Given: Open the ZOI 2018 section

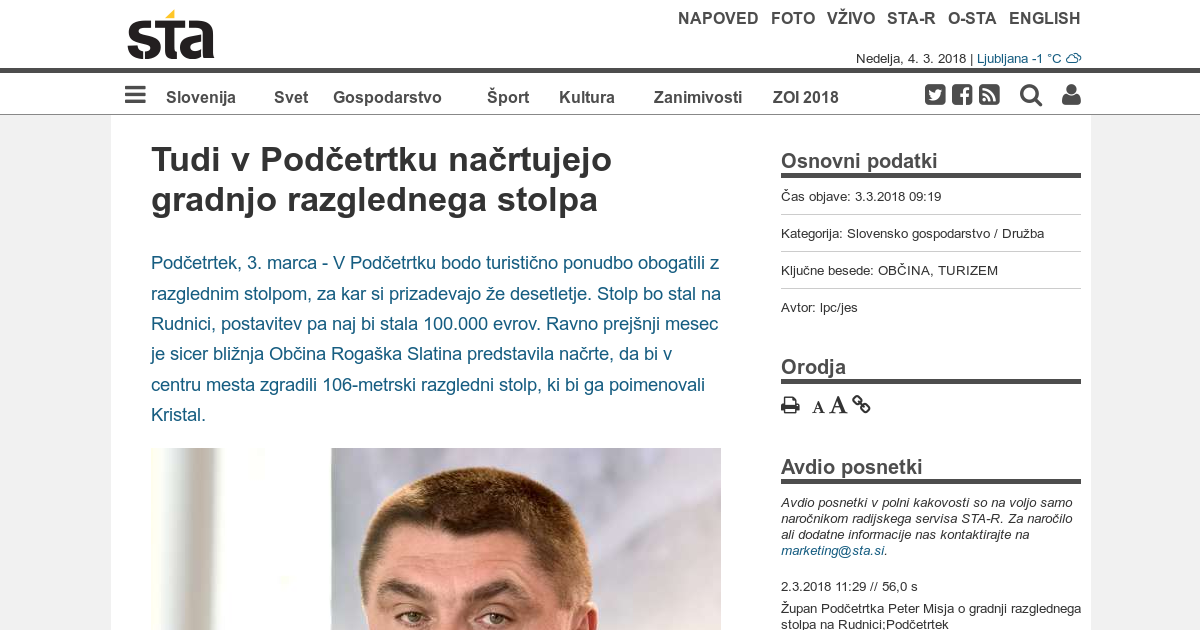Looking at the screenshot, I should (x=806, y=97).
